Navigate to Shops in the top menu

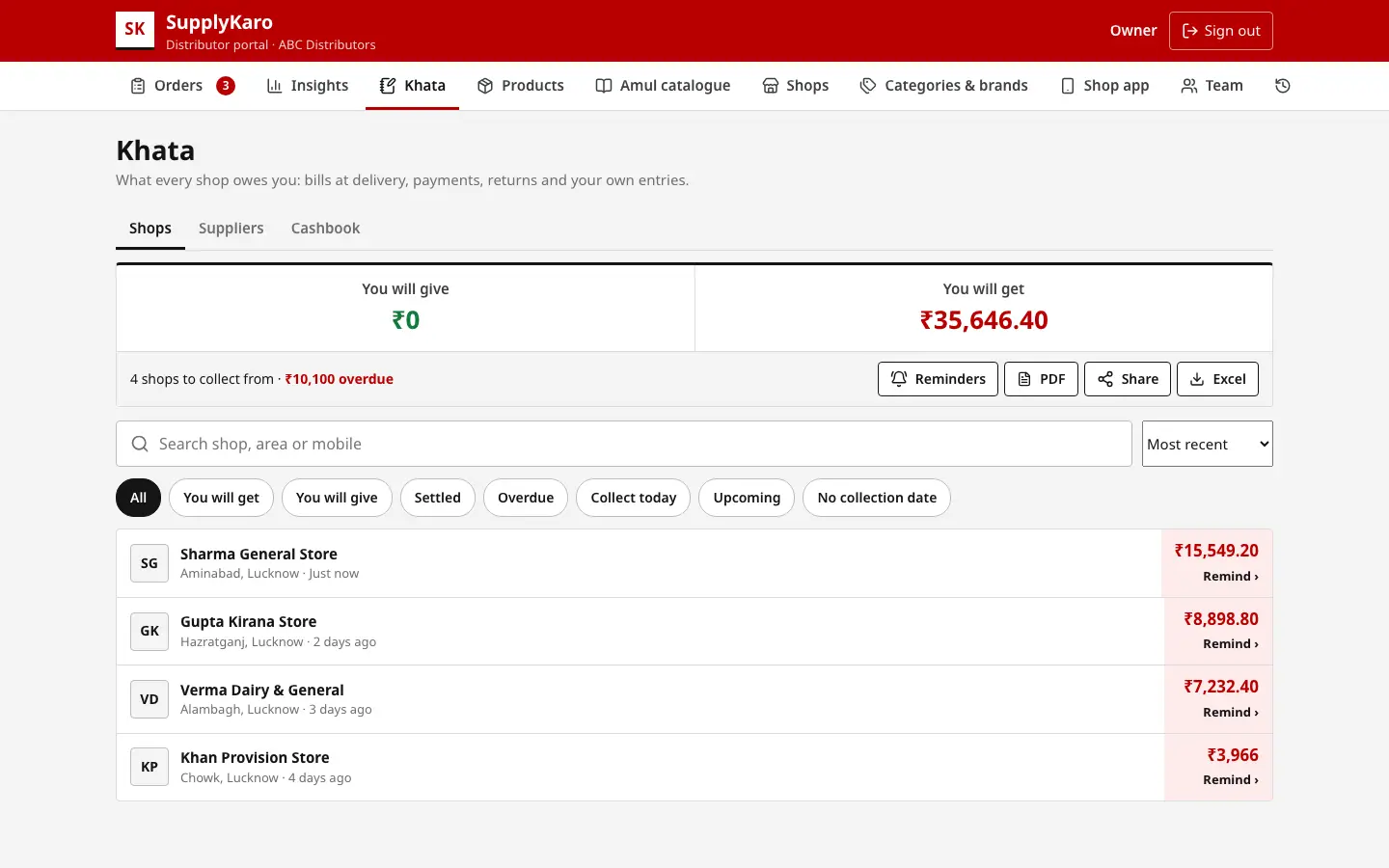796,86
